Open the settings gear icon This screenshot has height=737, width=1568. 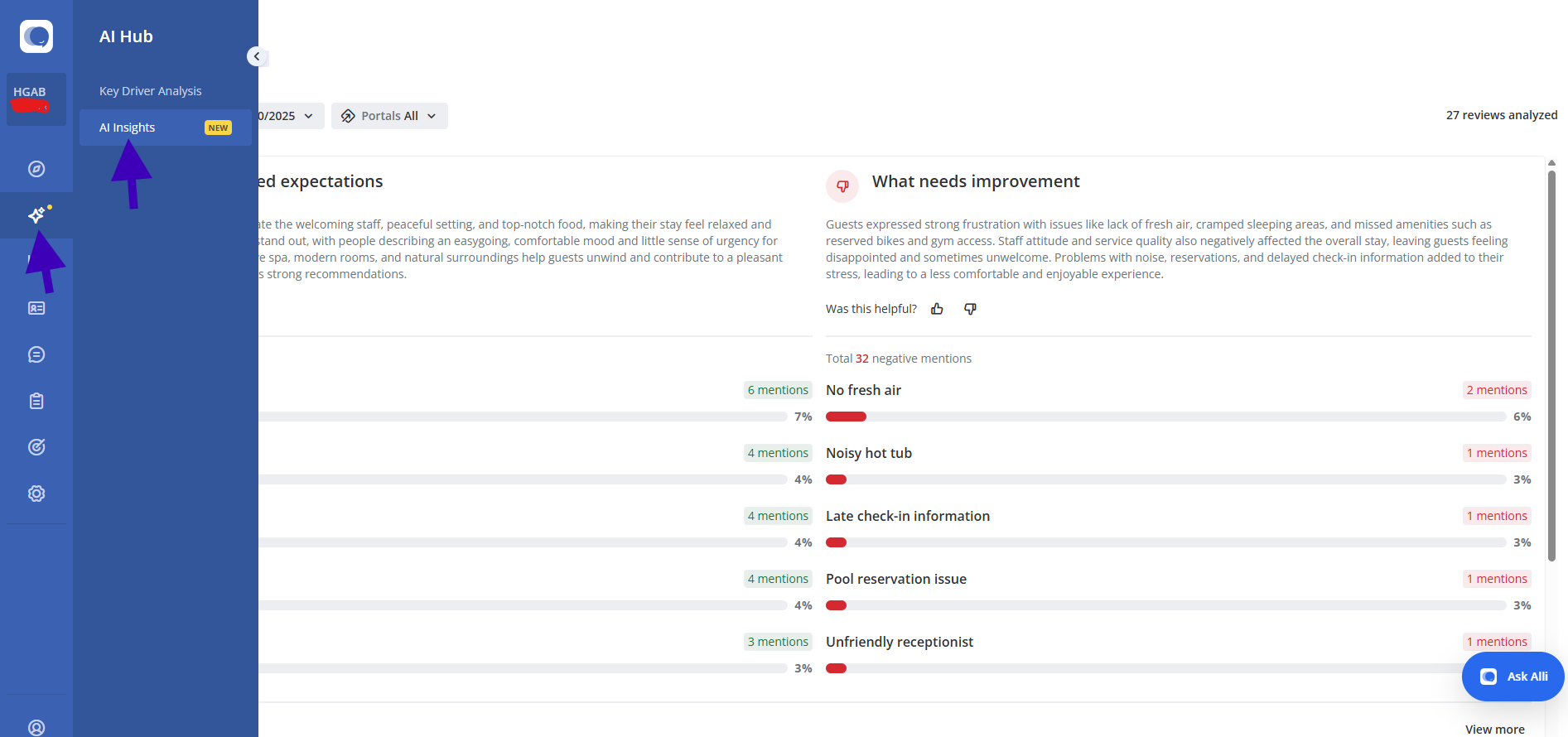pyautogui.click(x=36, y=494)
